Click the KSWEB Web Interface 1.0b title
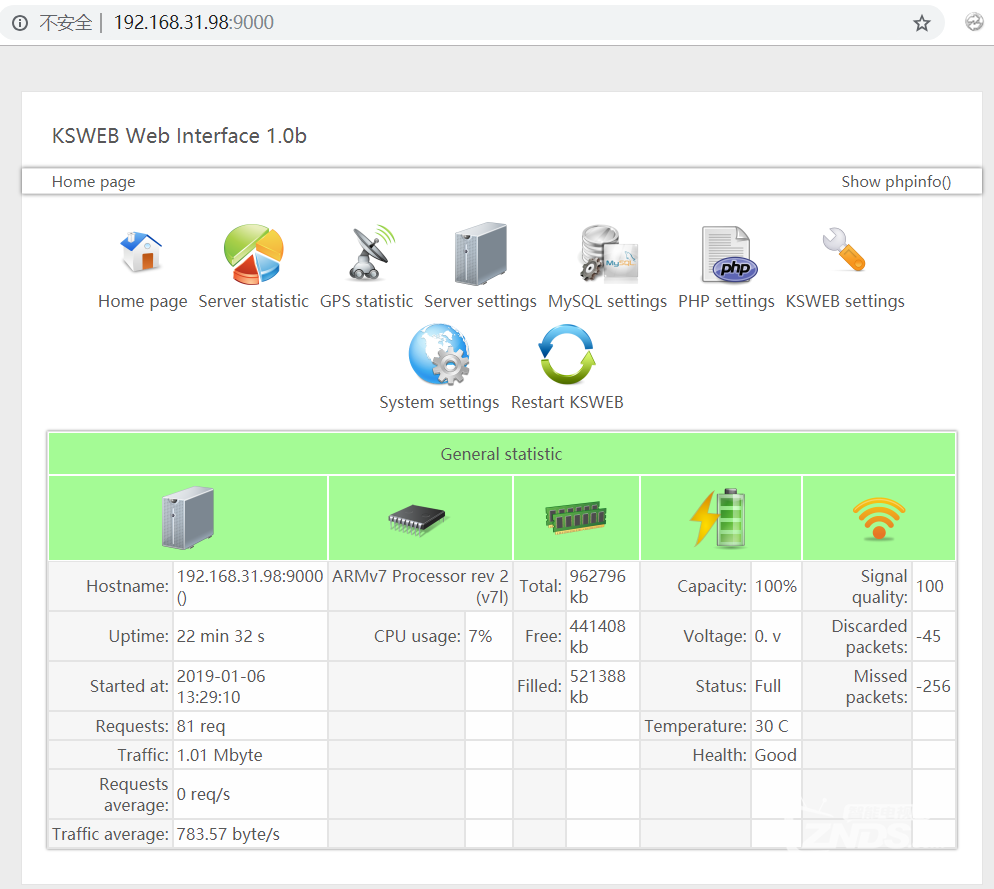 point(179,136)
